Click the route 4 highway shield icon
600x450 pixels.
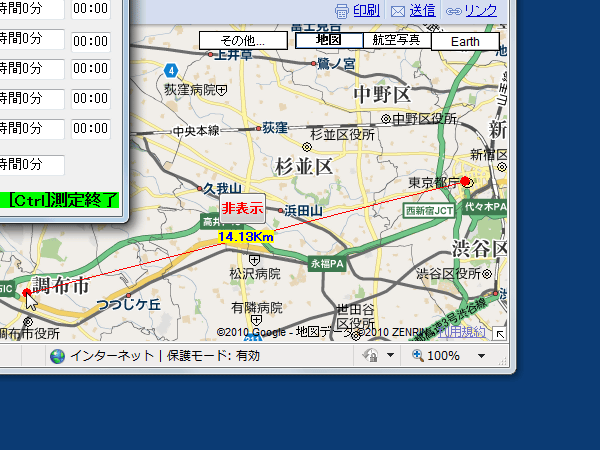tap(171, 70)
